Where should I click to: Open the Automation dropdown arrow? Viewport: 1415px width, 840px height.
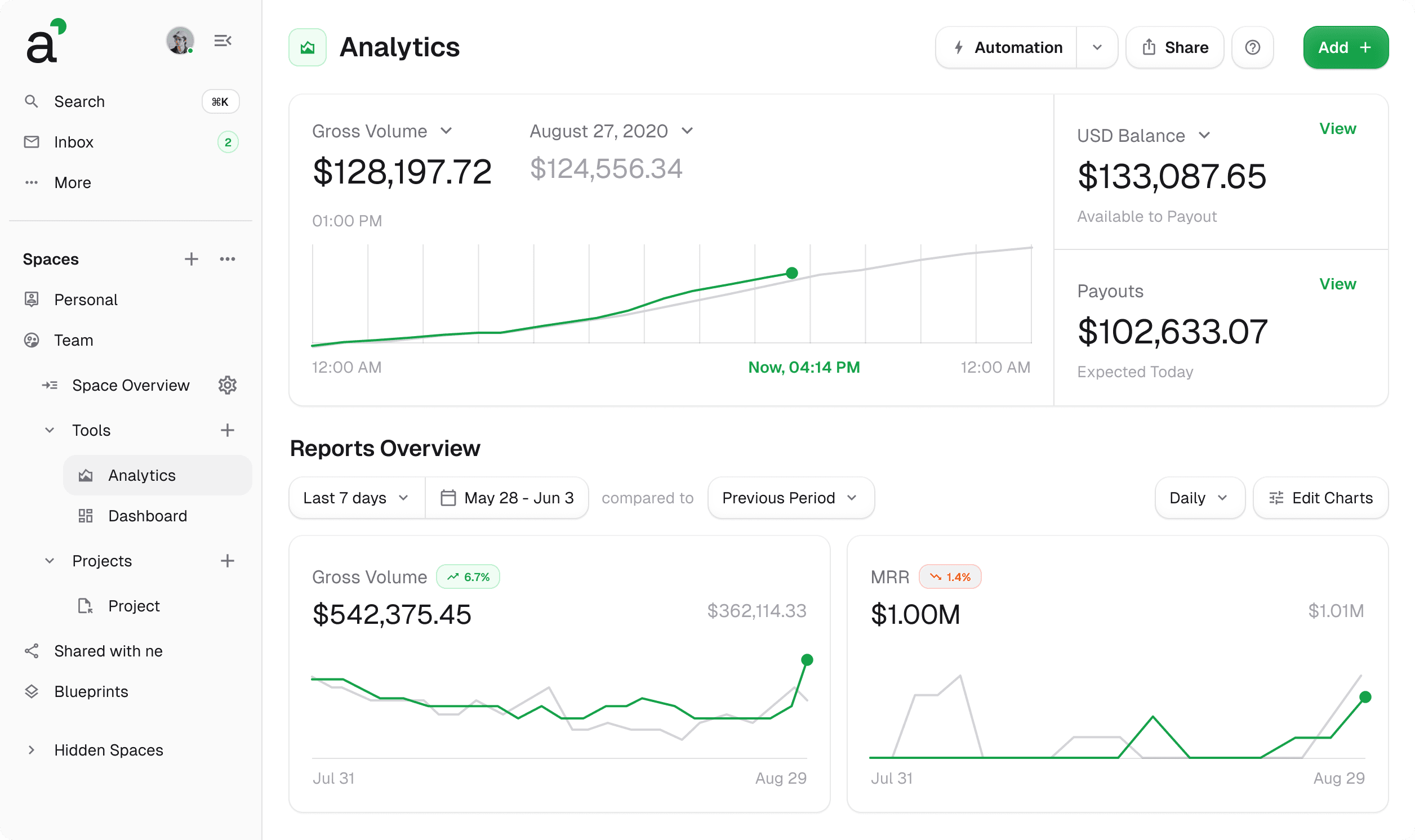[1097, 47]
